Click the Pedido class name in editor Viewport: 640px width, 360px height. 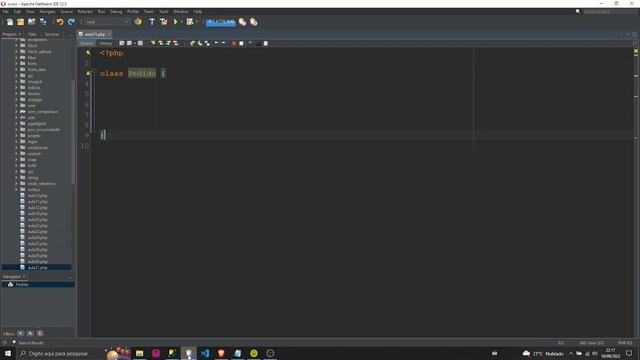pos(142,73)
